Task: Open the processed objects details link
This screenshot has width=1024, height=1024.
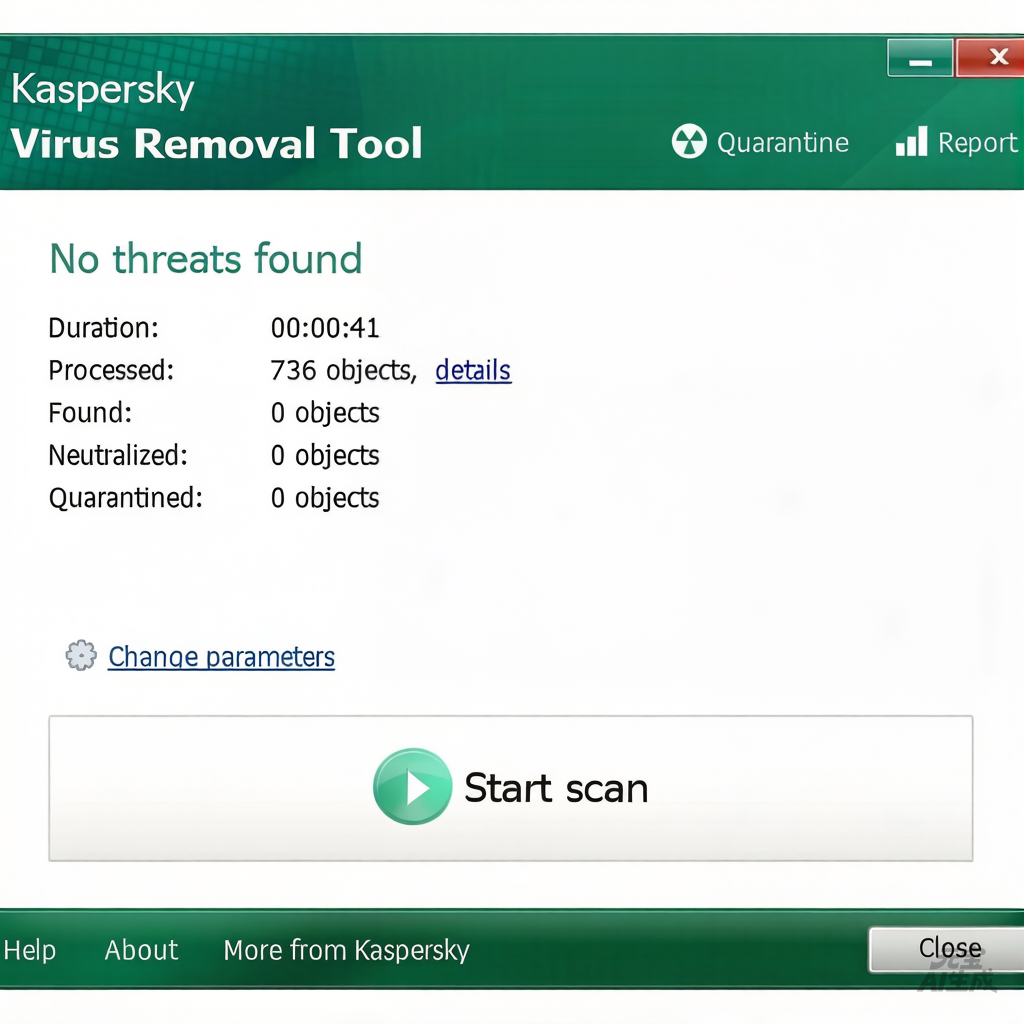Action: [x=473, y=370]
